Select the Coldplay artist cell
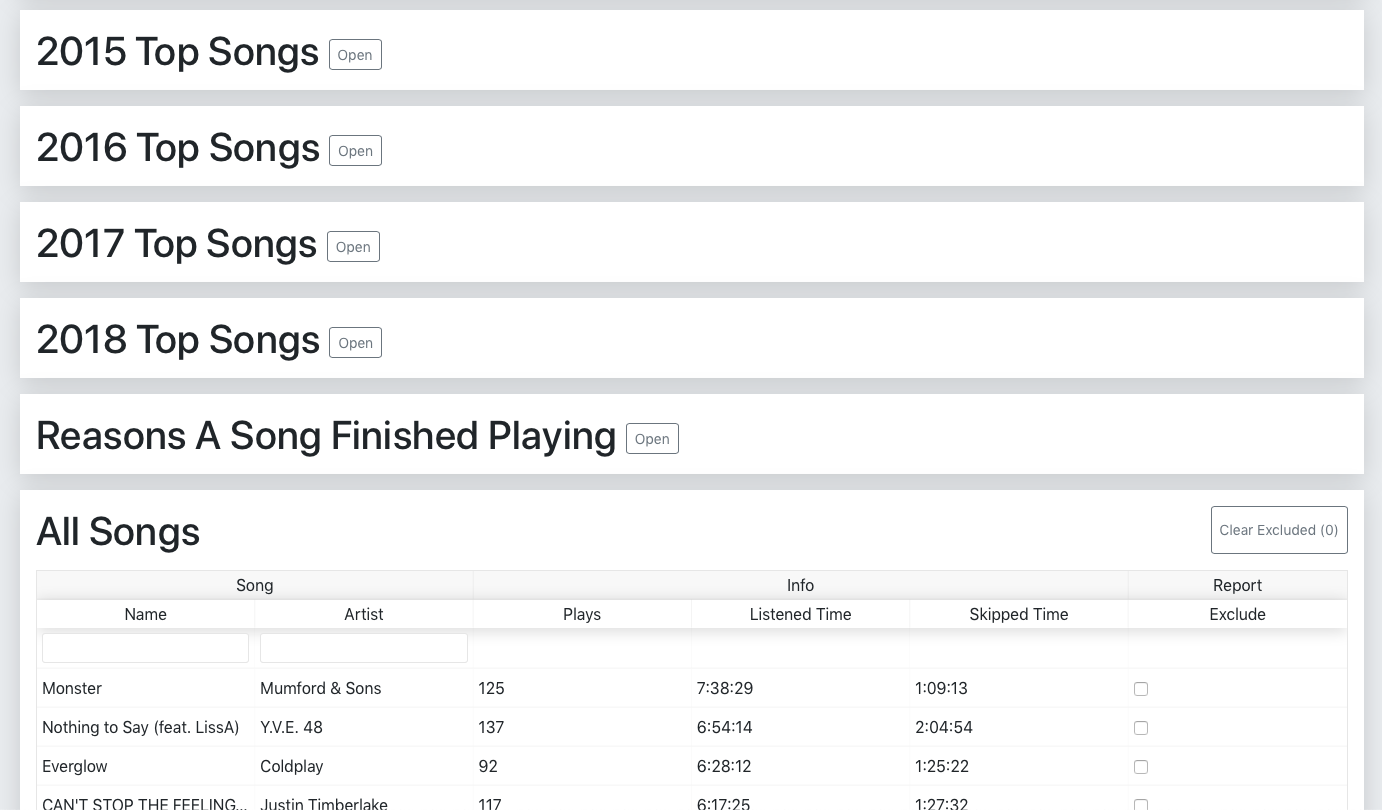Viewport: 1382px width, 810px height. 291,766
